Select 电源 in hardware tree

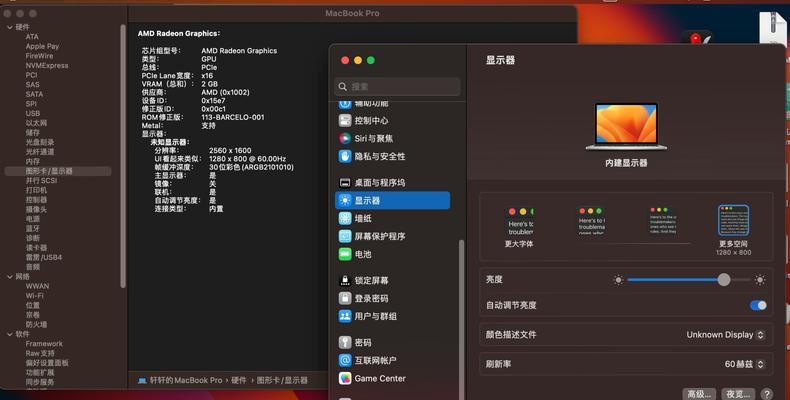[x=33, y=219]
